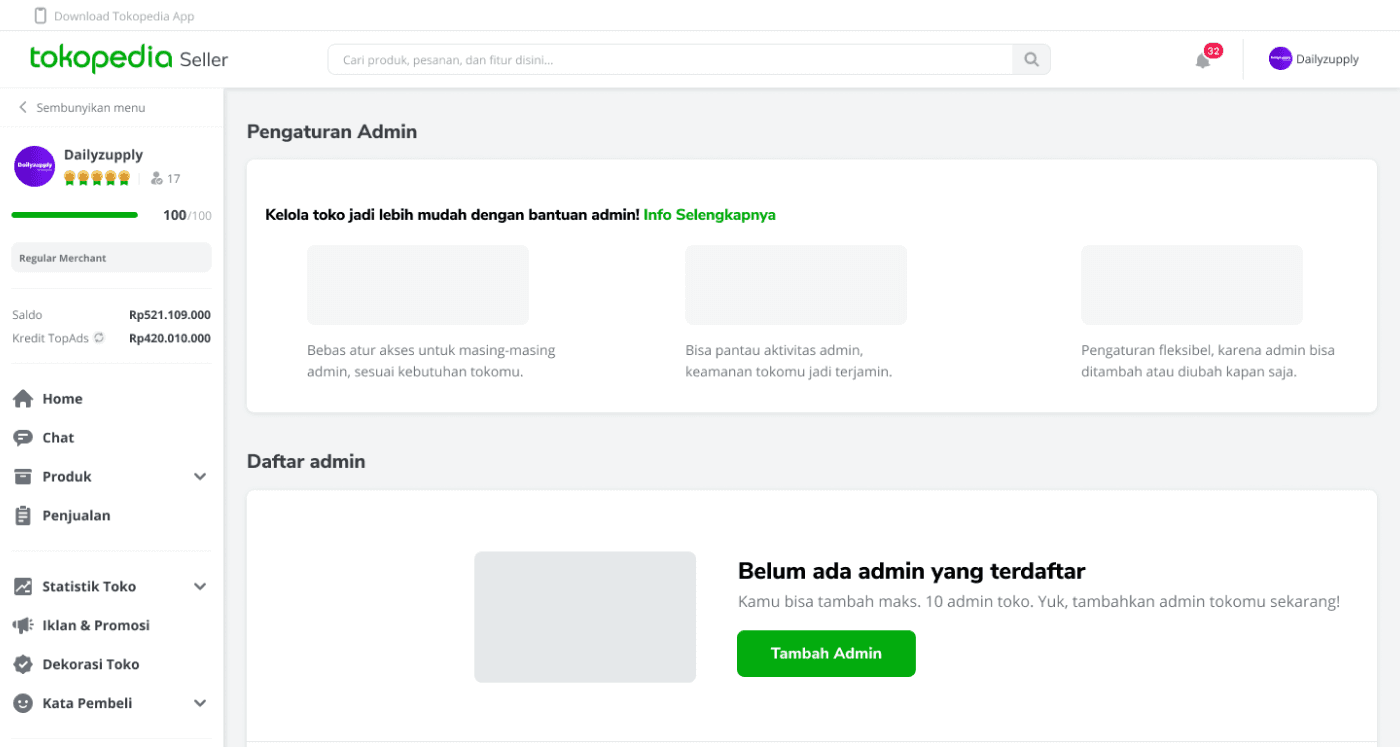The image size is (1400, 747).
Task: Open the Info Selengkapnya link
Action: pyautogui.click(x=709, y=215)
